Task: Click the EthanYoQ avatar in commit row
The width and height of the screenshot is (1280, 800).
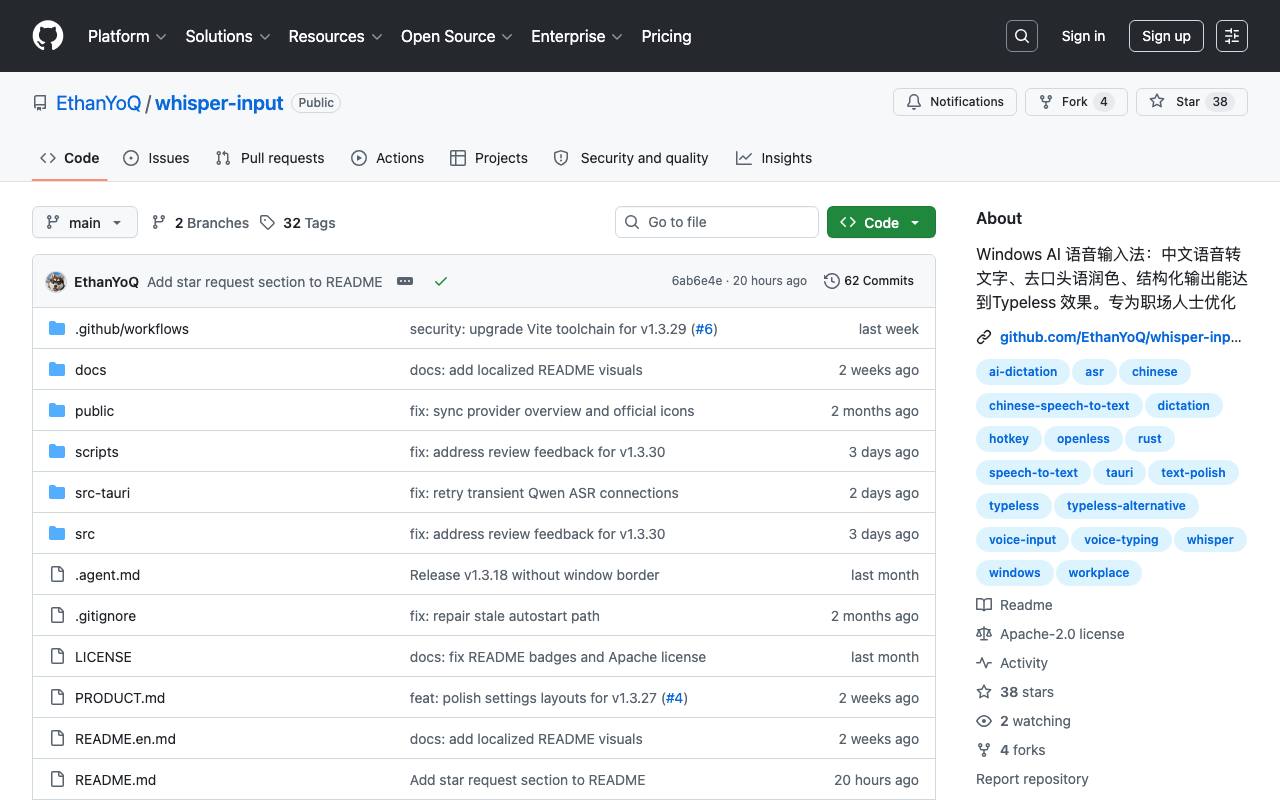Action: pos(56,282)
